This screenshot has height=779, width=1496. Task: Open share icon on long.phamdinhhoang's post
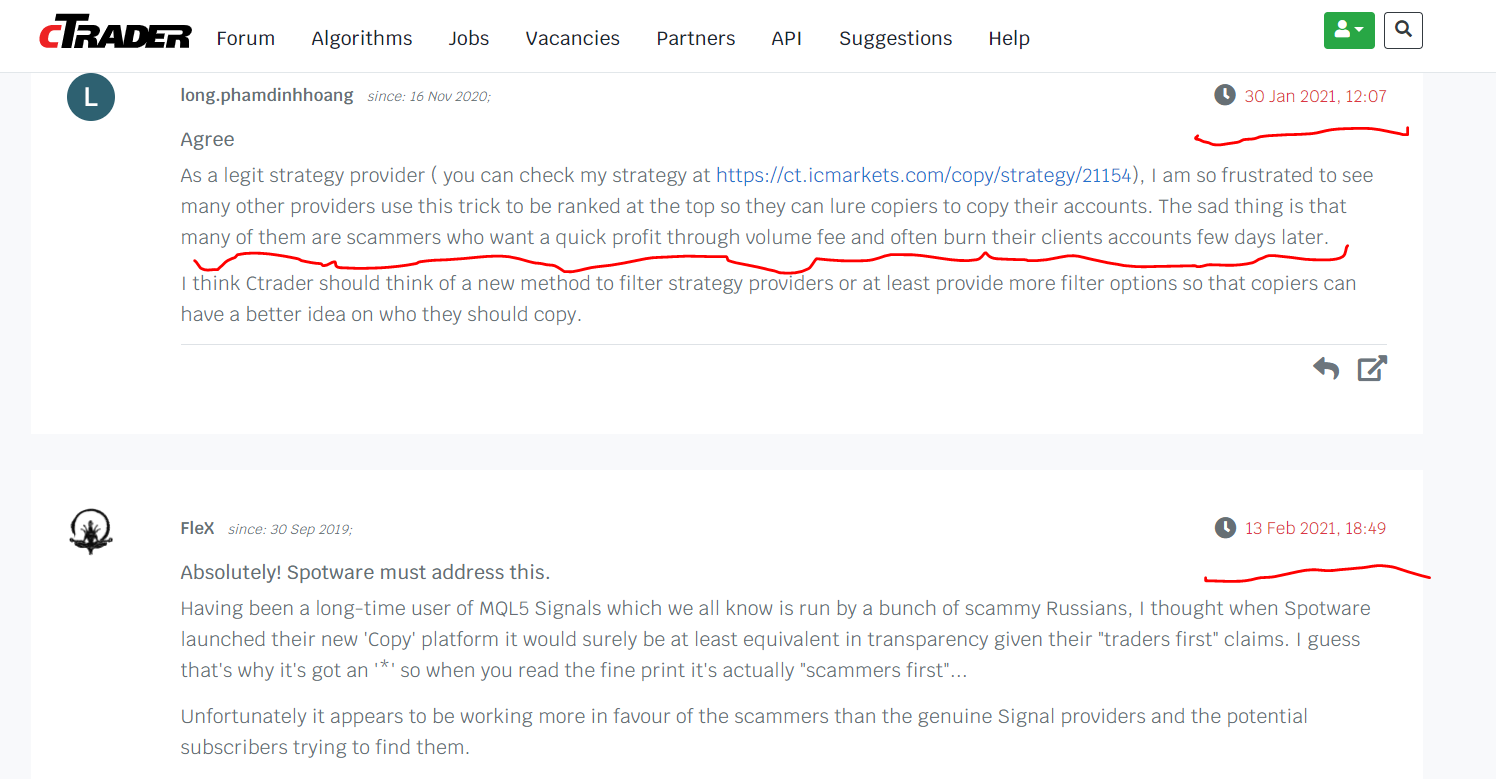point(1372,368)
